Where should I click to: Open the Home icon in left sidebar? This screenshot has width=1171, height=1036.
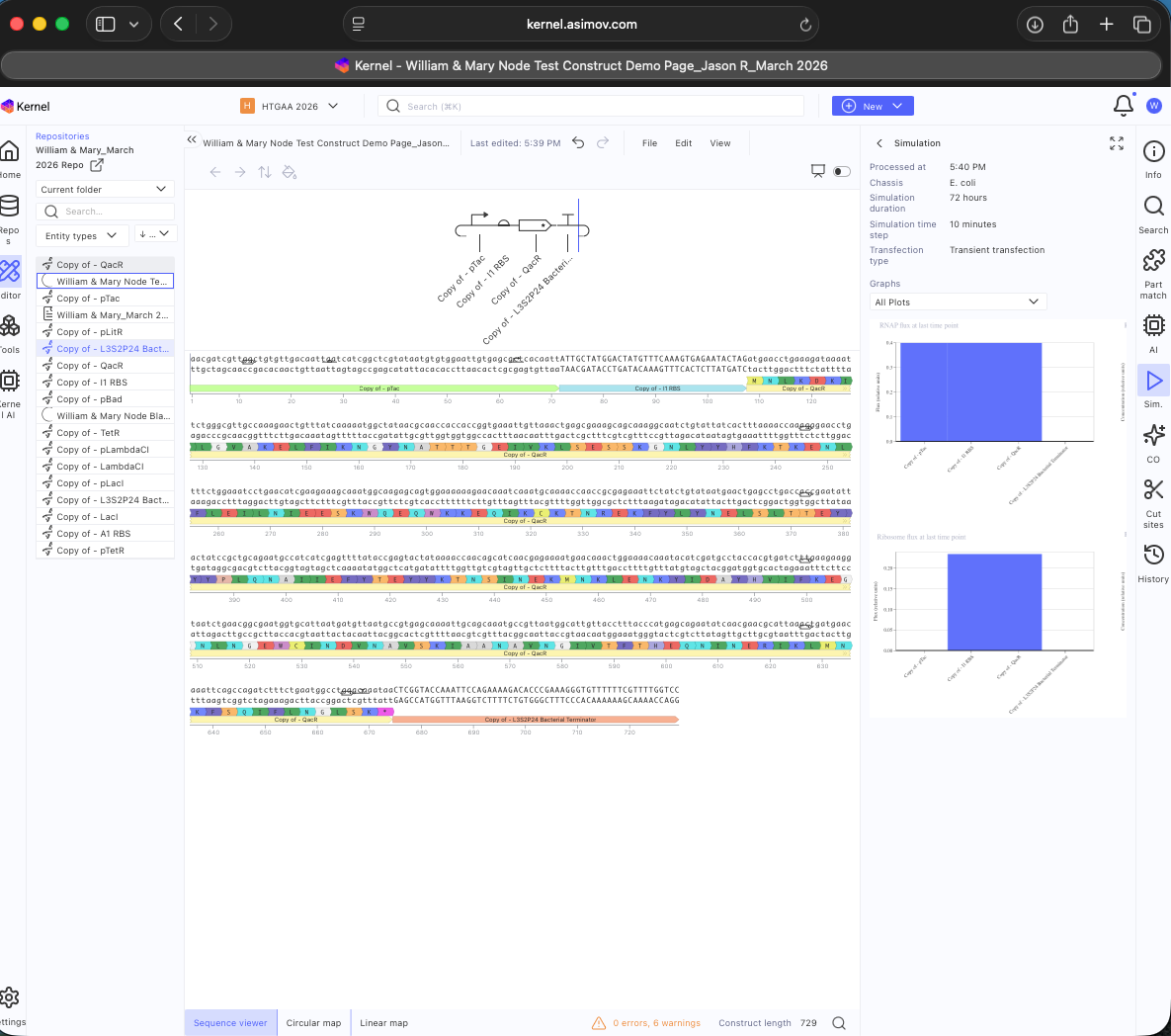10,151
